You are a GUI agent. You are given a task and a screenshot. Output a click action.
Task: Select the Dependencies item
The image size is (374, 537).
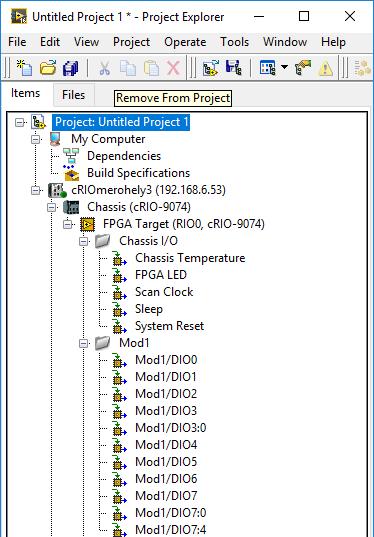[x=124, y=156]
